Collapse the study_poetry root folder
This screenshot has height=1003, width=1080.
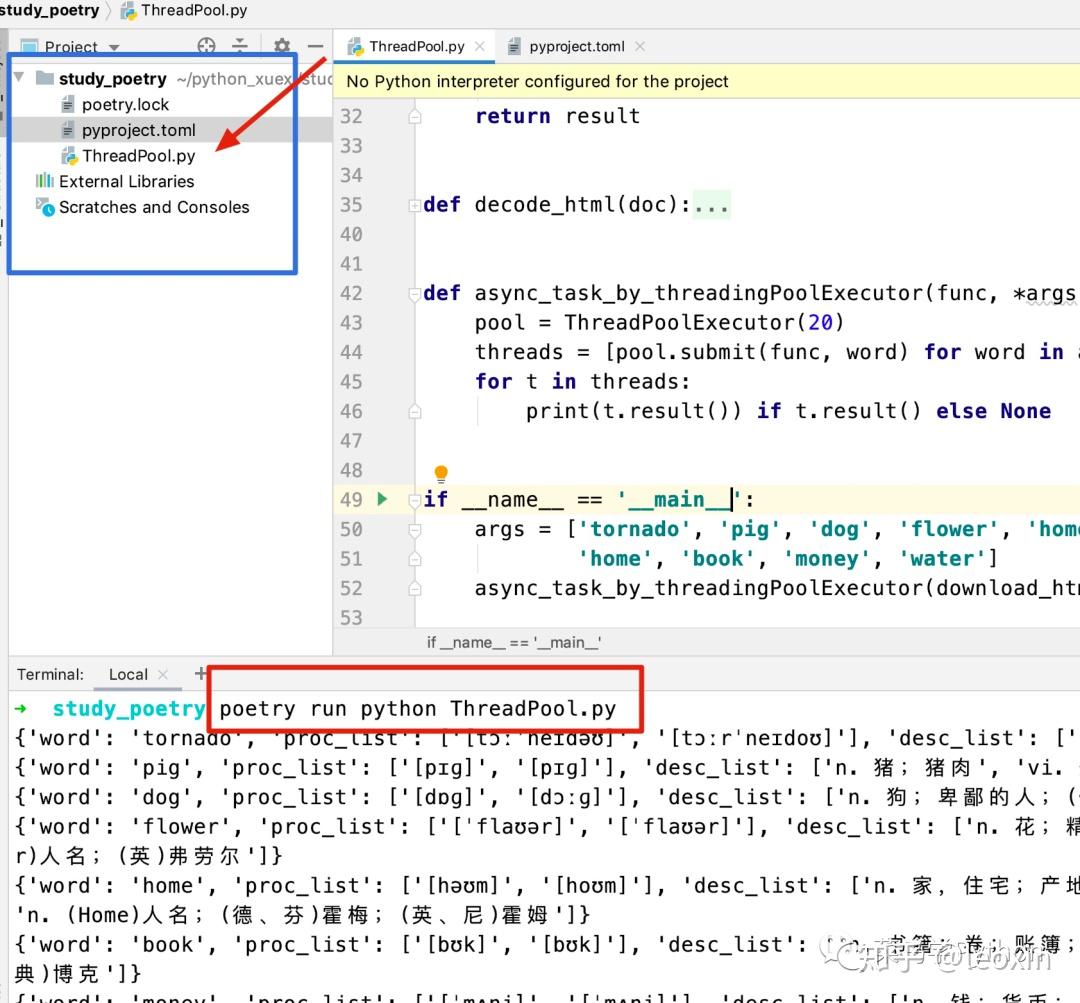click(19, 77)
